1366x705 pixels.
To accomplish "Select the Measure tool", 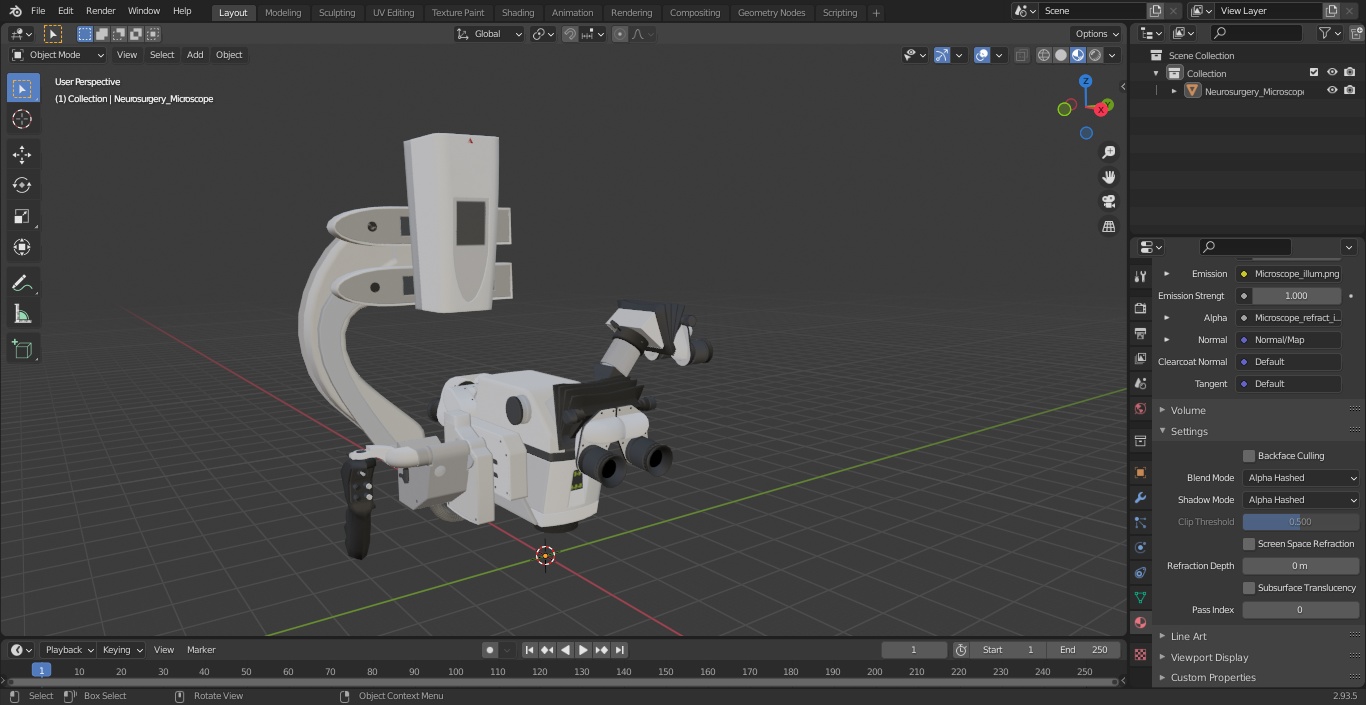I will pos(22,315).
